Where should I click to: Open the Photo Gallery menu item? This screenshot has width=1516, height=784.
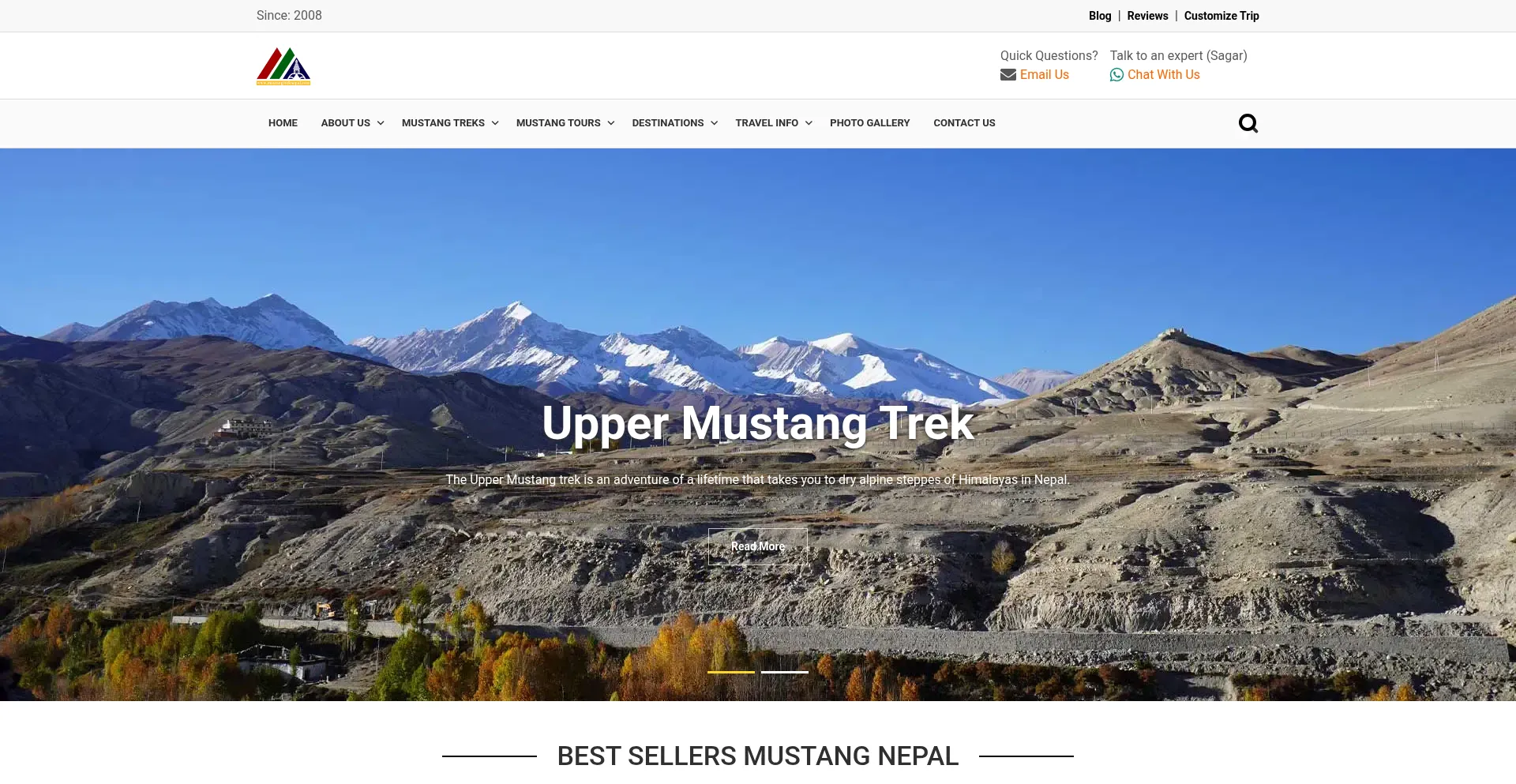869,123
